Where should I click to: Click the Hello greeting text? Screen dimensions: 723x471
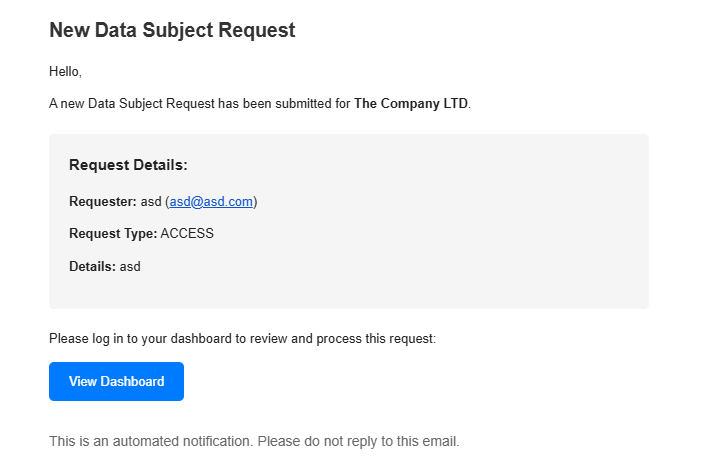click(x=65, y=72)
